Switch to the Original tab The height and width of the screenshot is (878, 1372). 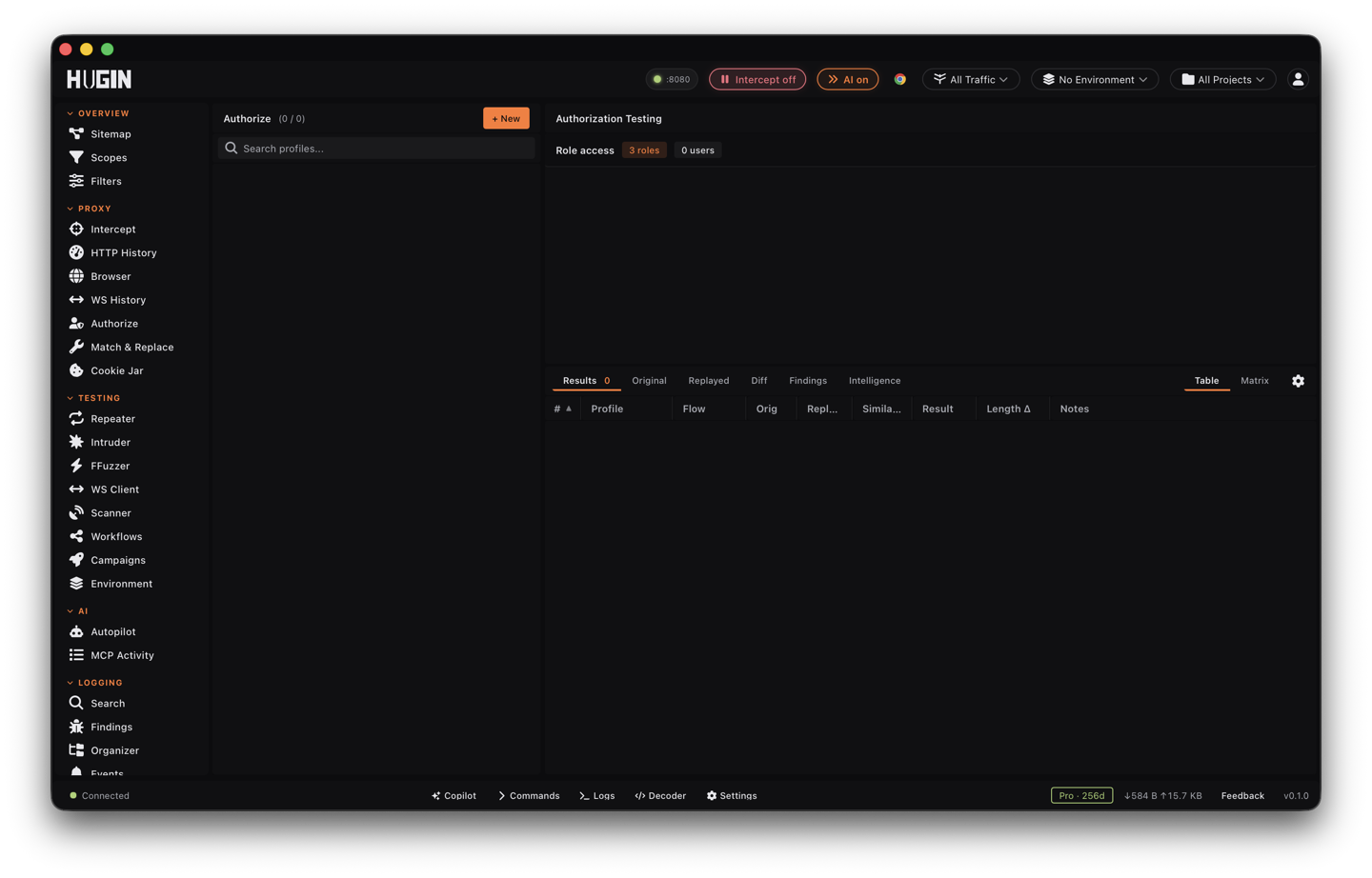click(x=649, y=381)
